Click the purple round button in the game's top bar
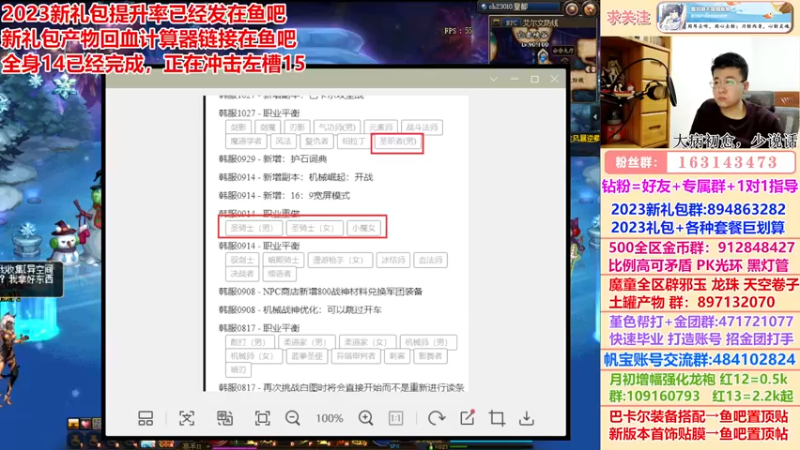 (x=571, y=8)
